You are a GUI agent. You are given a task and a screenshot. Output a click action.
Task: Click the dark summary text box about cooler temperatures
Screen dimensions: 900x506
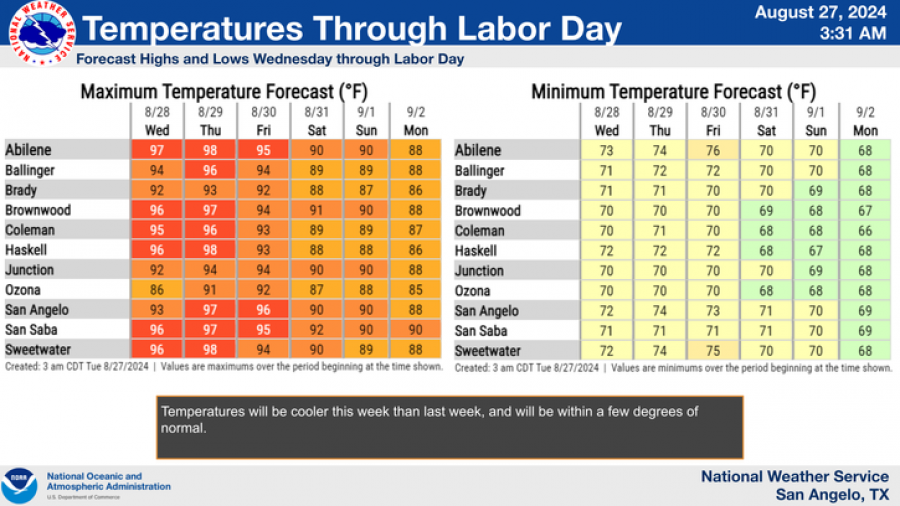450,427
